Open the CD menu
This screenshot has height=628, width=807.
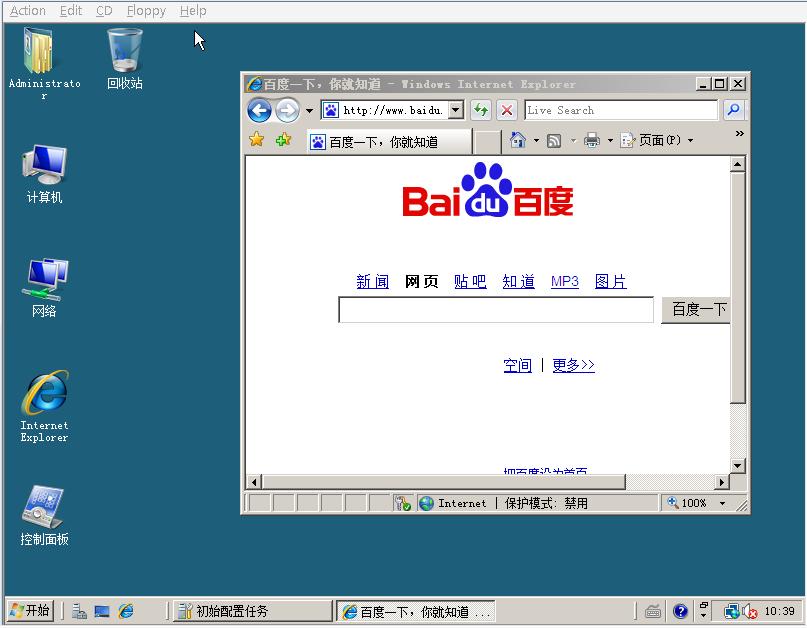pyautogui.click(x=104, y=10)
